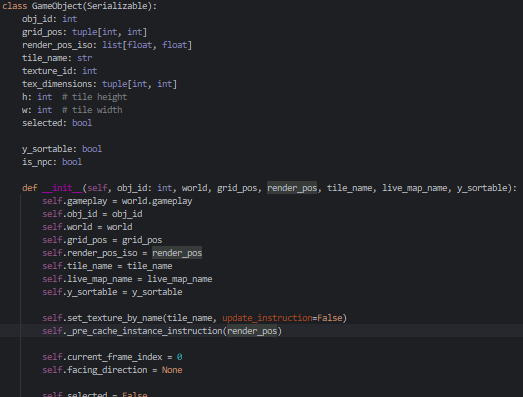
Task: Click tex_dimensions tuple type hint
Action: [x=139, y=84]
